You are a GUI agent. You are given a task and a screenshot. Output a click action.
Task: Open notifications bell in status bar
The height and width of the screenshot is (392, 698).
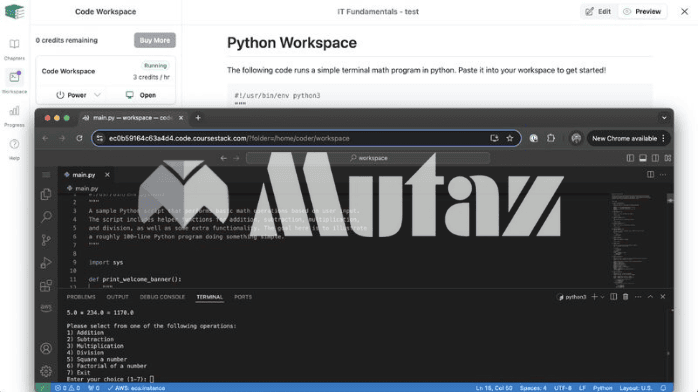(663, 388)
